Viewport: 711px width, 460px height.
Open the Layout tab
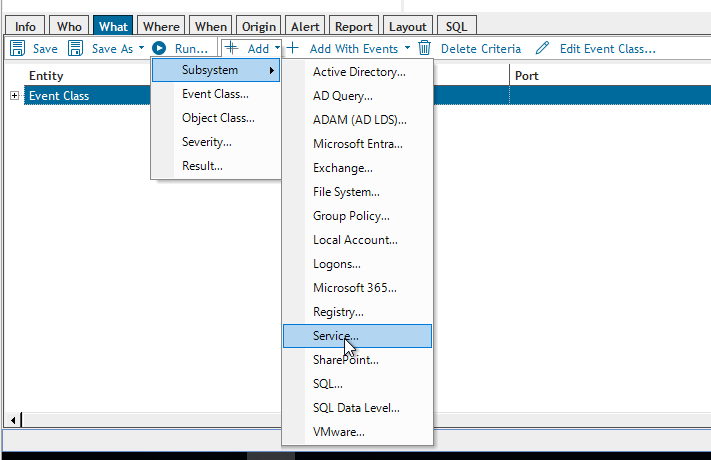[408, 26]
